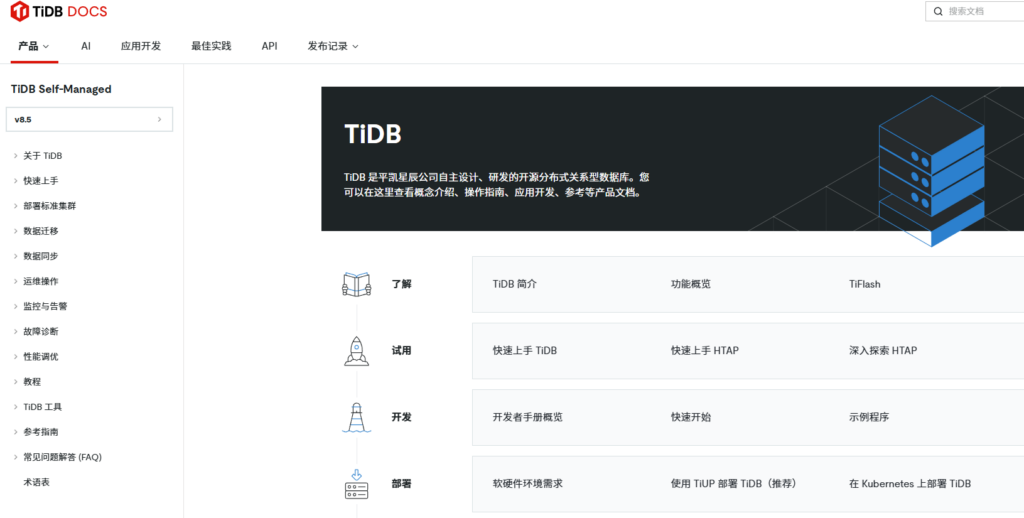
Task: Open the TiFlash link
Action: [x=865, y=284]
